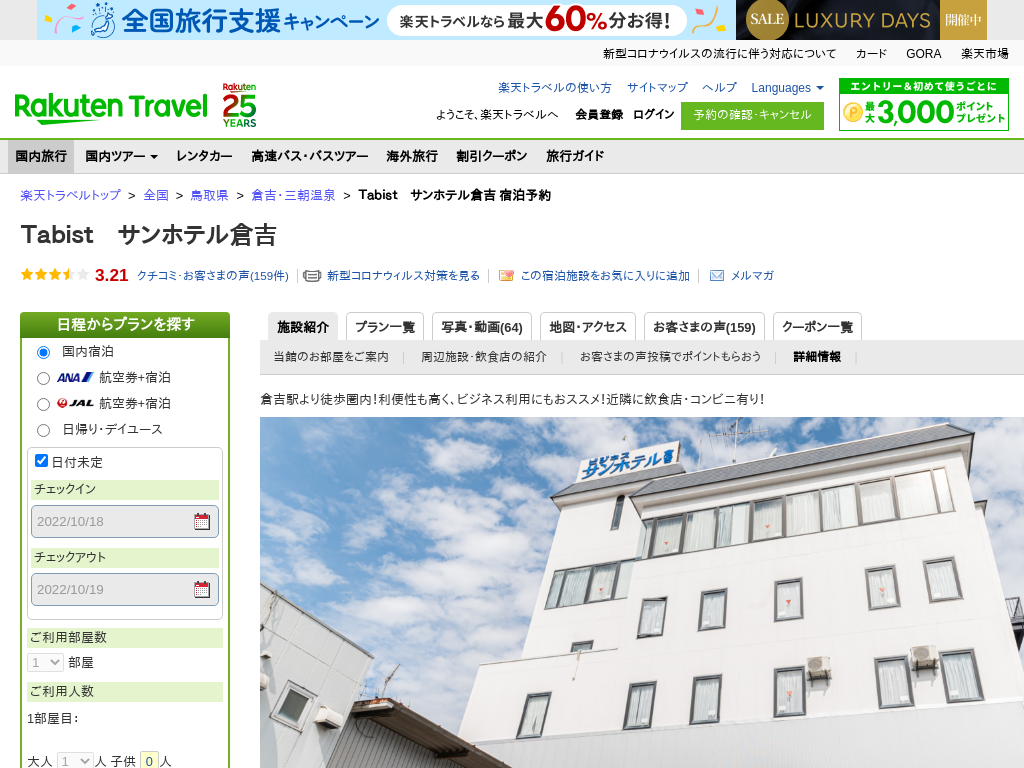The width and height of the screenshot is (1024, 768).
Task: Click the child count input field
Action: (150, 761)
